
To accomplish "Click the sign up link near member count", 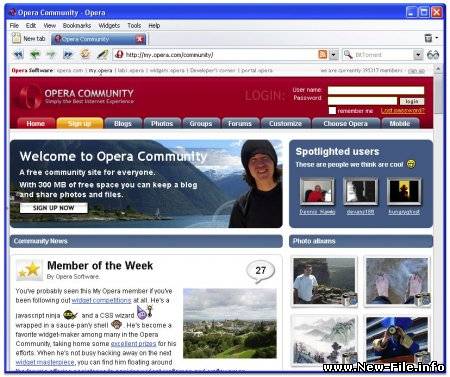I will click(416, 71).
